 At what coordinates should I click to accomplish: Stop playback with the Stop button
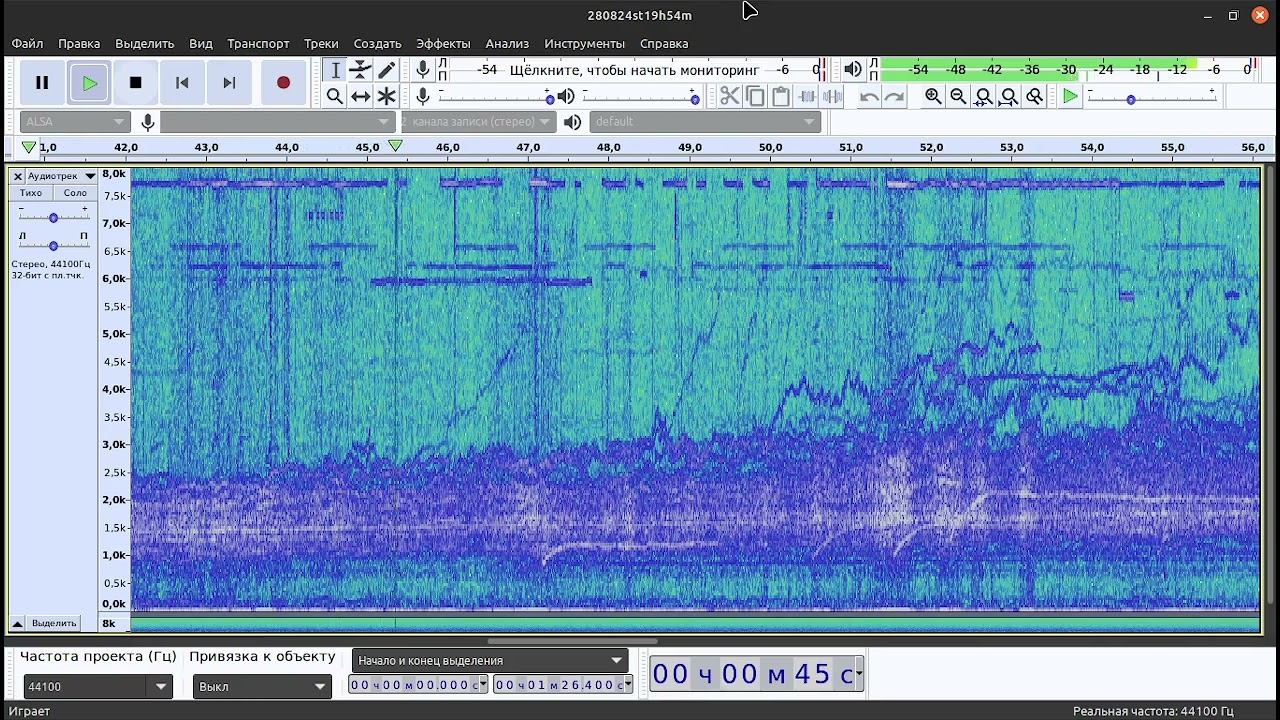click(136, 83)
